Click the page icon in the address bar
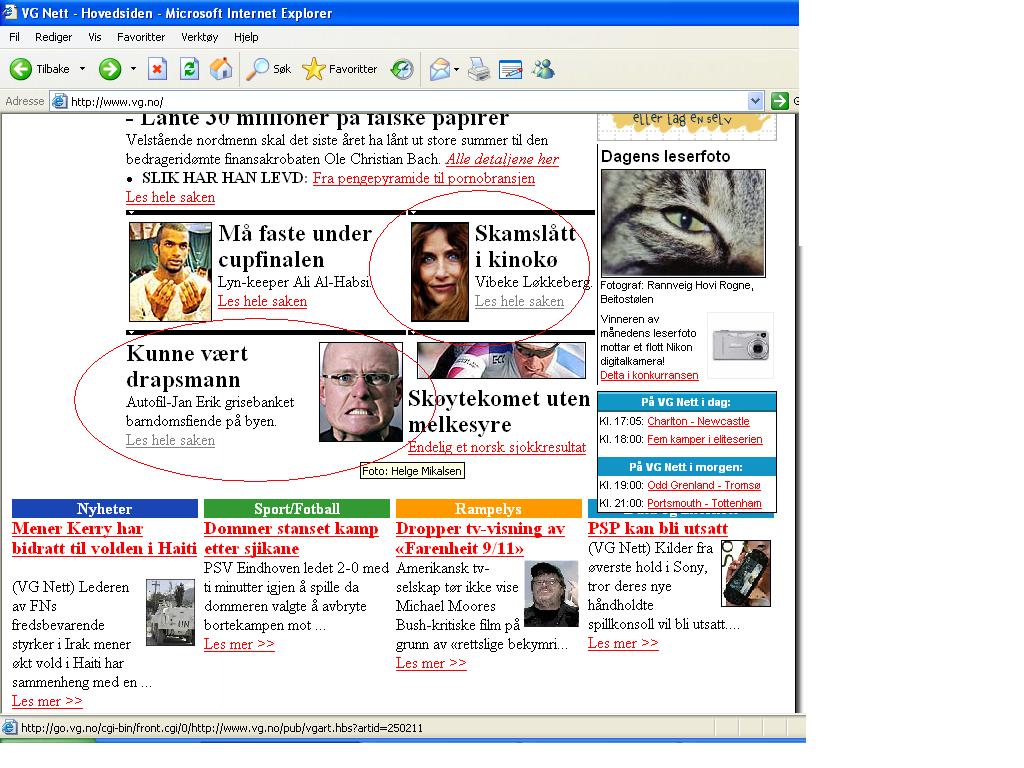This screenshot has width=1024, height=768. pyautogui.click(x=59, y=101)
